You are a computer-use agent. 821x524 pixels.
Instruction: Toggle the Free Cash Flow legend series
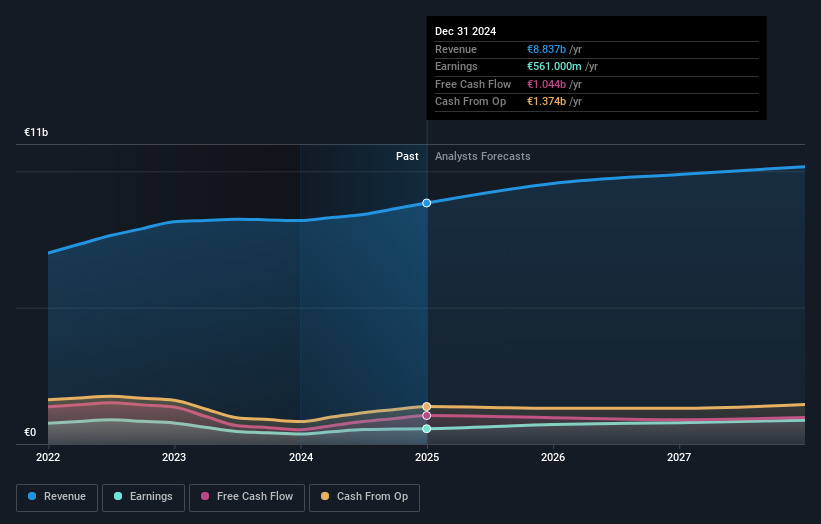coord(247,497)
